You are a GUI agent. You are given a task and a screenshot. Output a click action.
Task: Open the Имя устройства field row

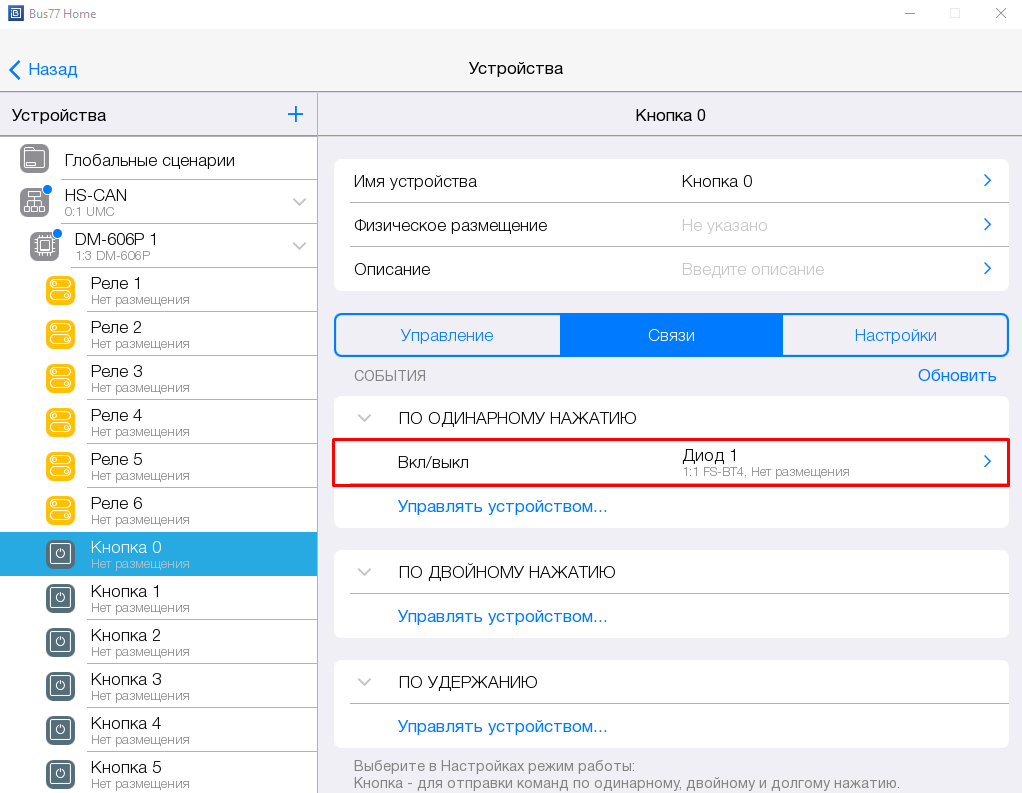click(x=671, y=181)
